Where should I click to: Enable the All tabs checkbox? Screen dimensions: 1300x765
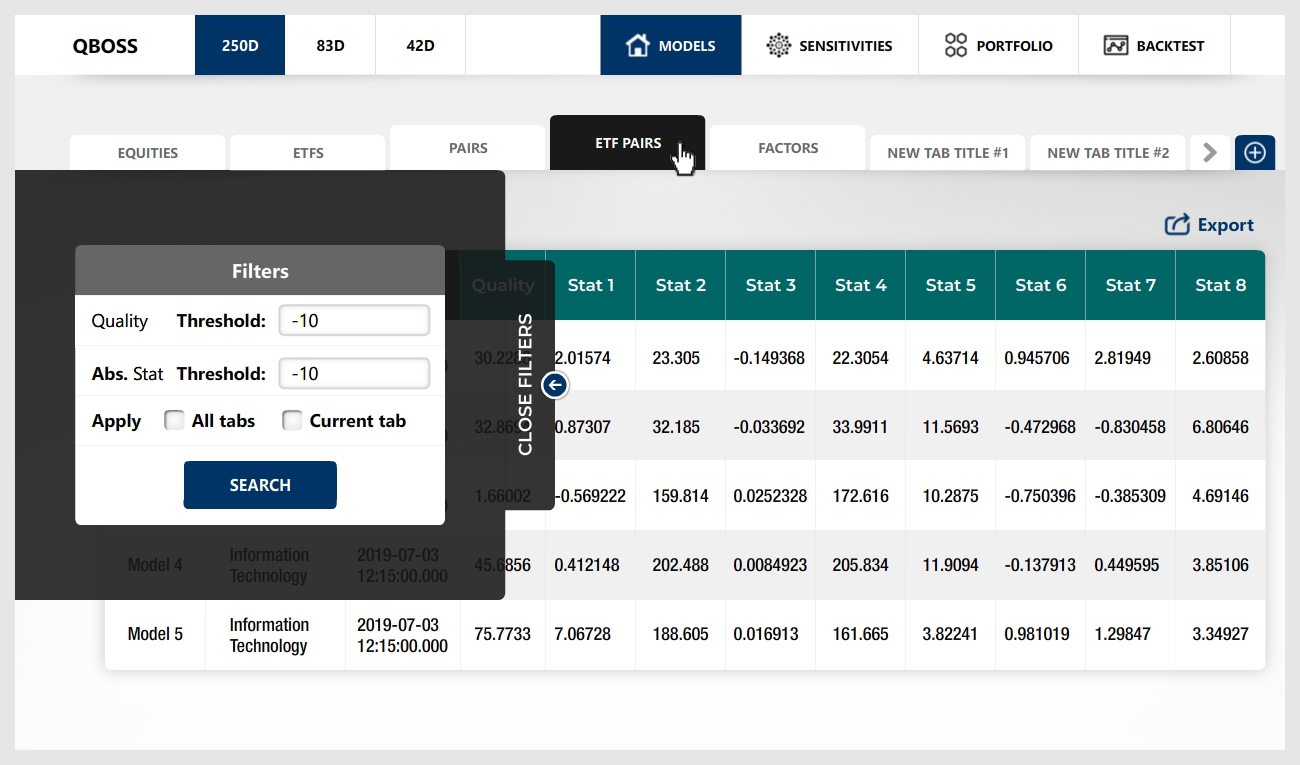tap(174, 421)
